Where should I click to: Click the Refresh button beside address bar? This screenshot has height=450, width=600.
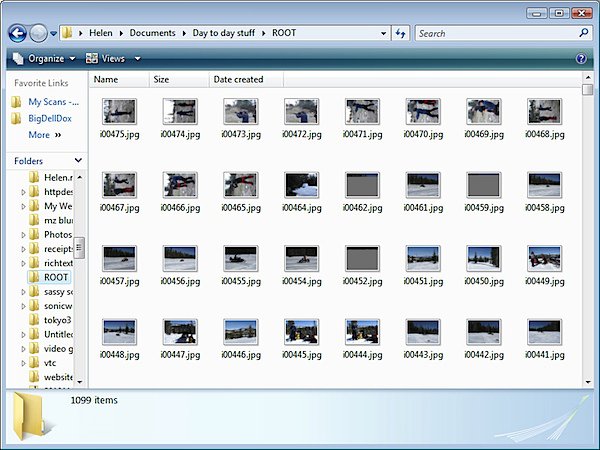(400, 33)
